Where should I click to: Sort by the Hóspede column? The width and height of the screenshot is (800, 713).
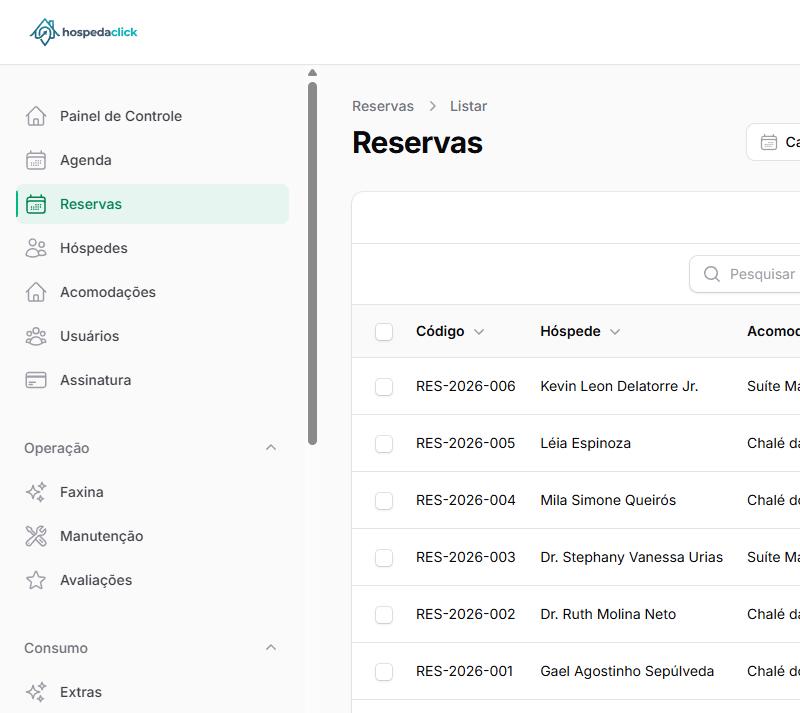tap(580, 331)
